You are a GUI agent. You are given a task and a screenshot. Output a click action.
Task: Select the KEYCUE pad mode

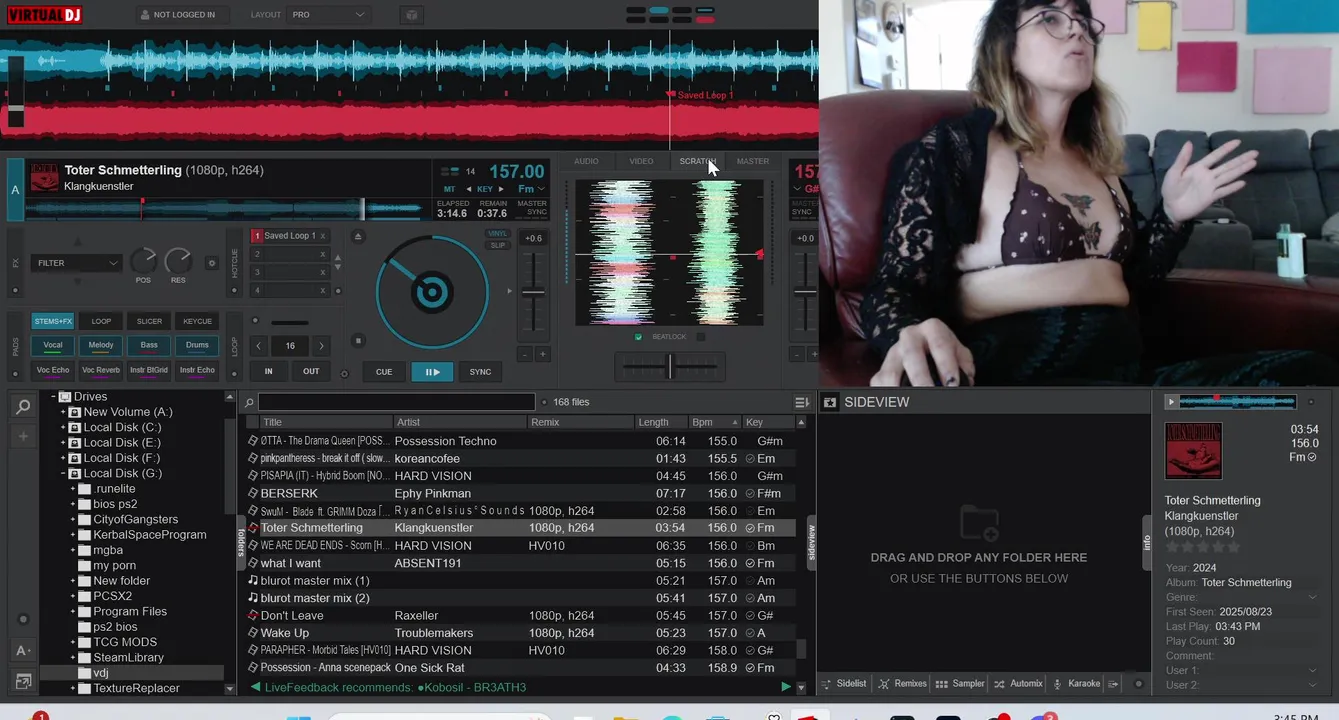197,321
